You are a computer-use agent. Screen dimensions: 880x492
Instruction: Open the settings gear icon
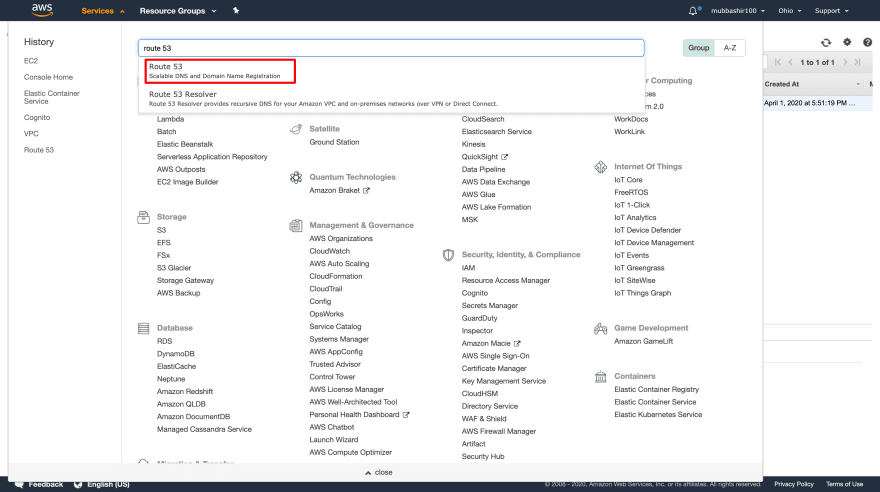(847, 42)
